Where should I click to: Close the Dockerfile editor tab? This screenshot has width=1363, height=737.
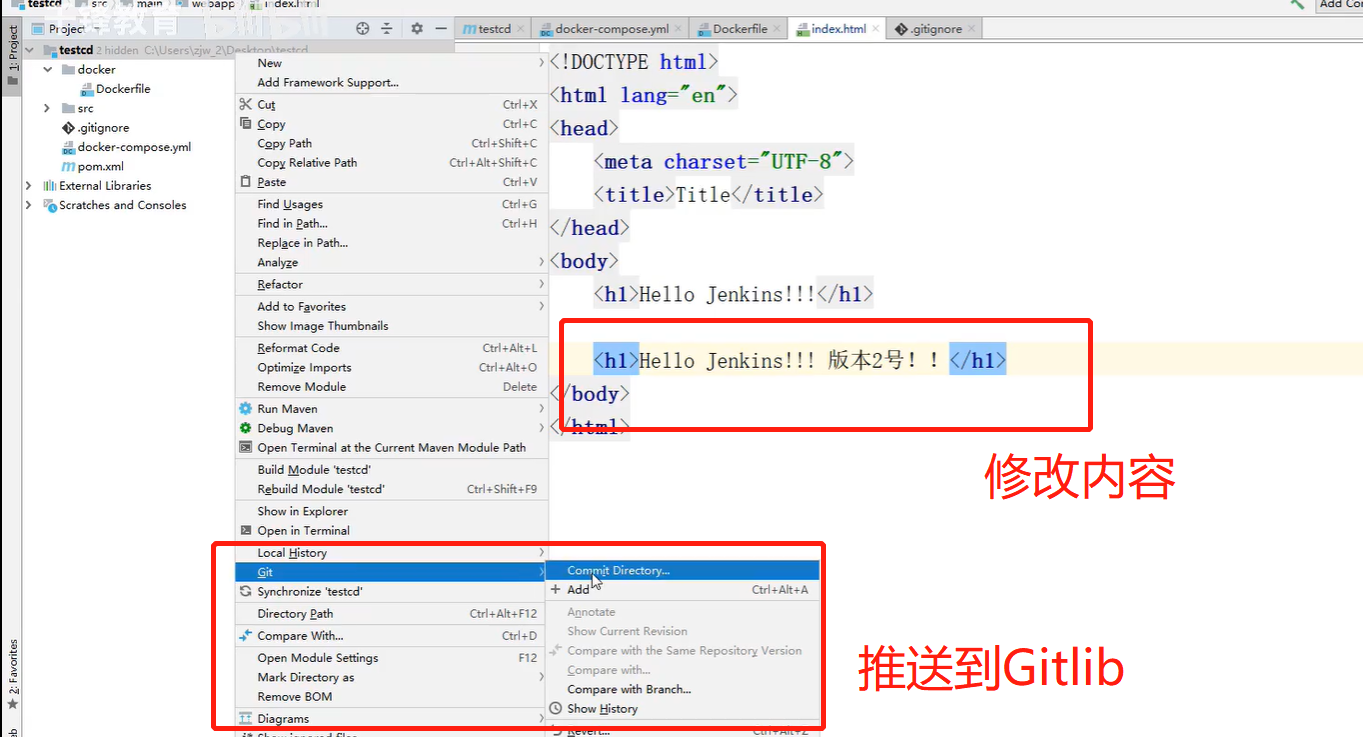tap(779, 29)
